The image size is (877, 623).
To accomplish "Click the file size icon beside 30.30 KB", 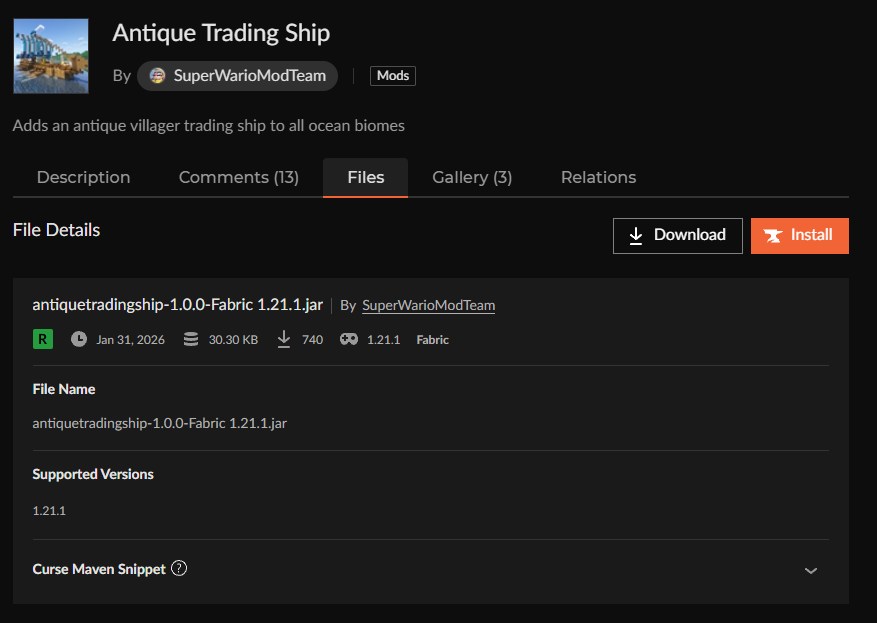I will point(190,339).
